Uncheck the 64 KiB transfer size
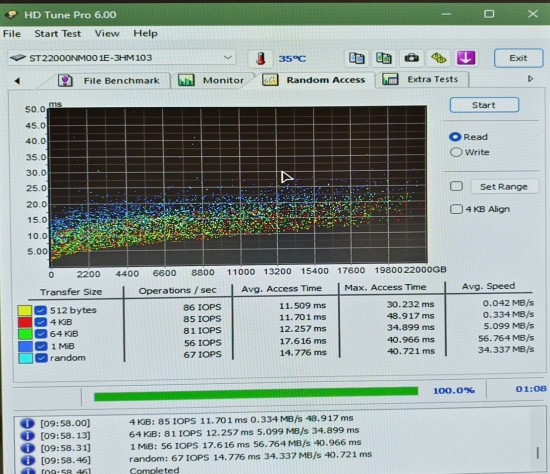550x474 pixels. tap(41, 334)
